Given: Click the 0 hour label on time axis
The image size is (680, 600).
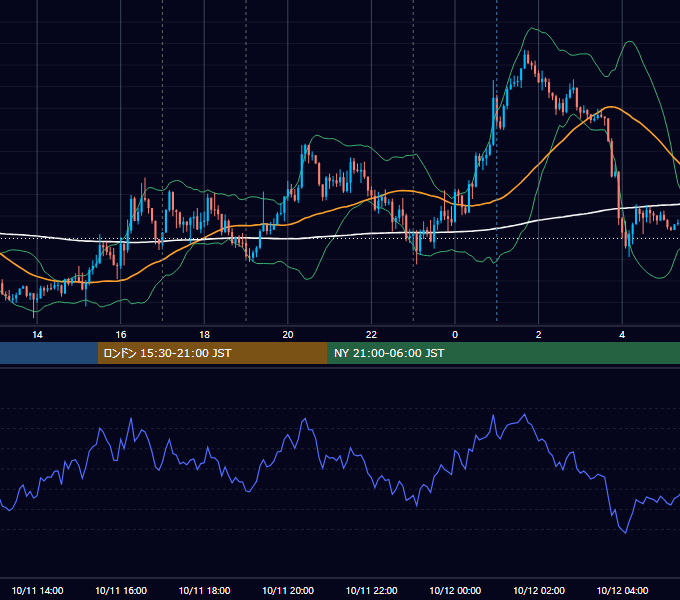Looking at the screenshot, I should [x=455, y=335].
